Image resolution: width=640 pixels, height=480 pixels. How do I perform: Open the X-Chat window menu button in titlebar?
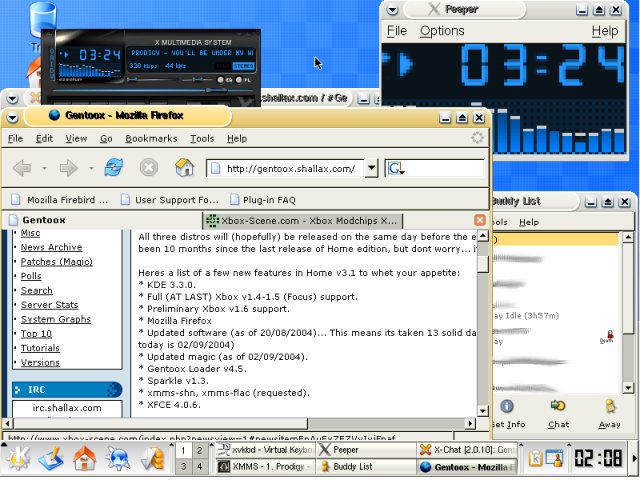click(13, 98)
